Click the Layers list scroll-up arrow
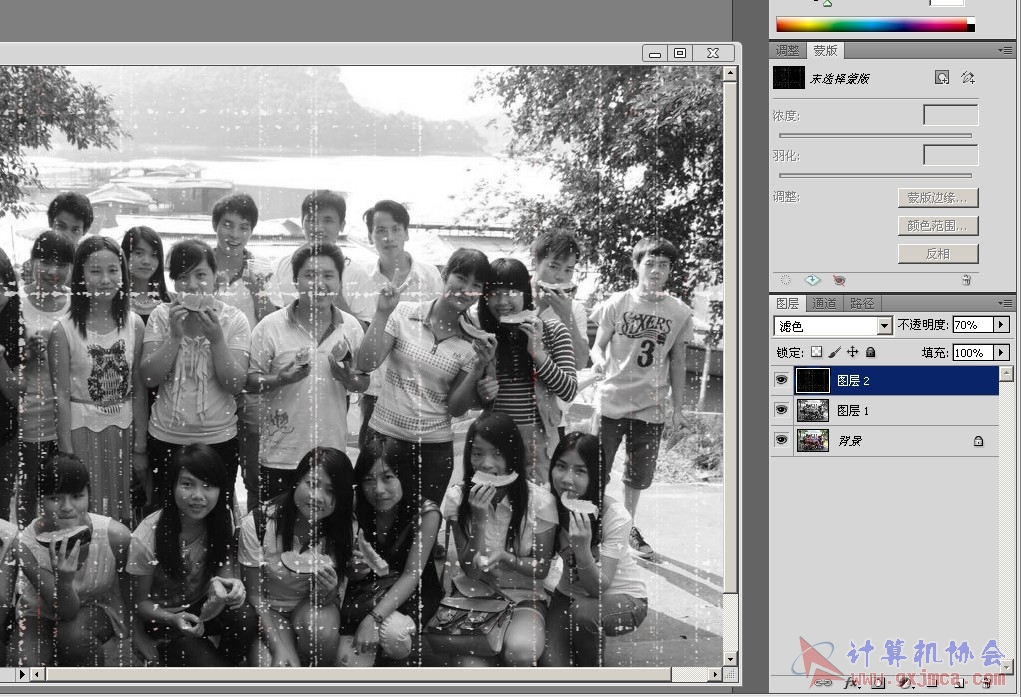The image size is (1021, 697). click(1006, 373)
